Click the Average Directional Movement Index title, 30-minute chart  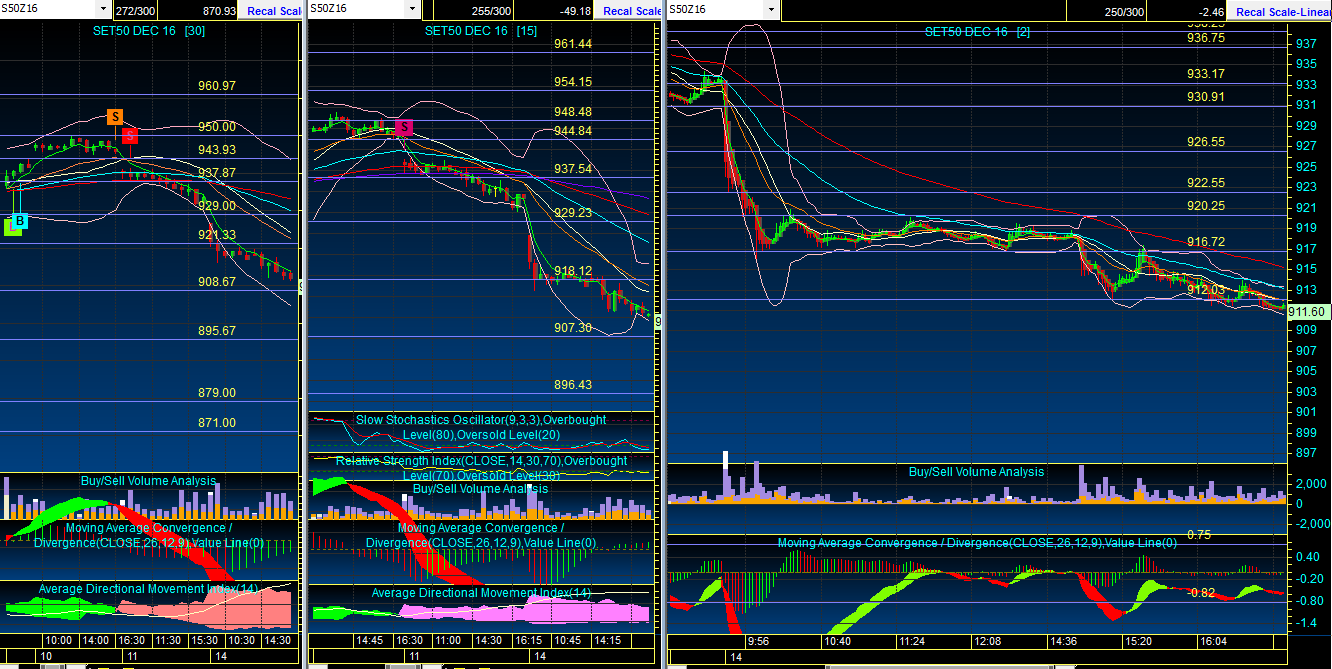148,589
